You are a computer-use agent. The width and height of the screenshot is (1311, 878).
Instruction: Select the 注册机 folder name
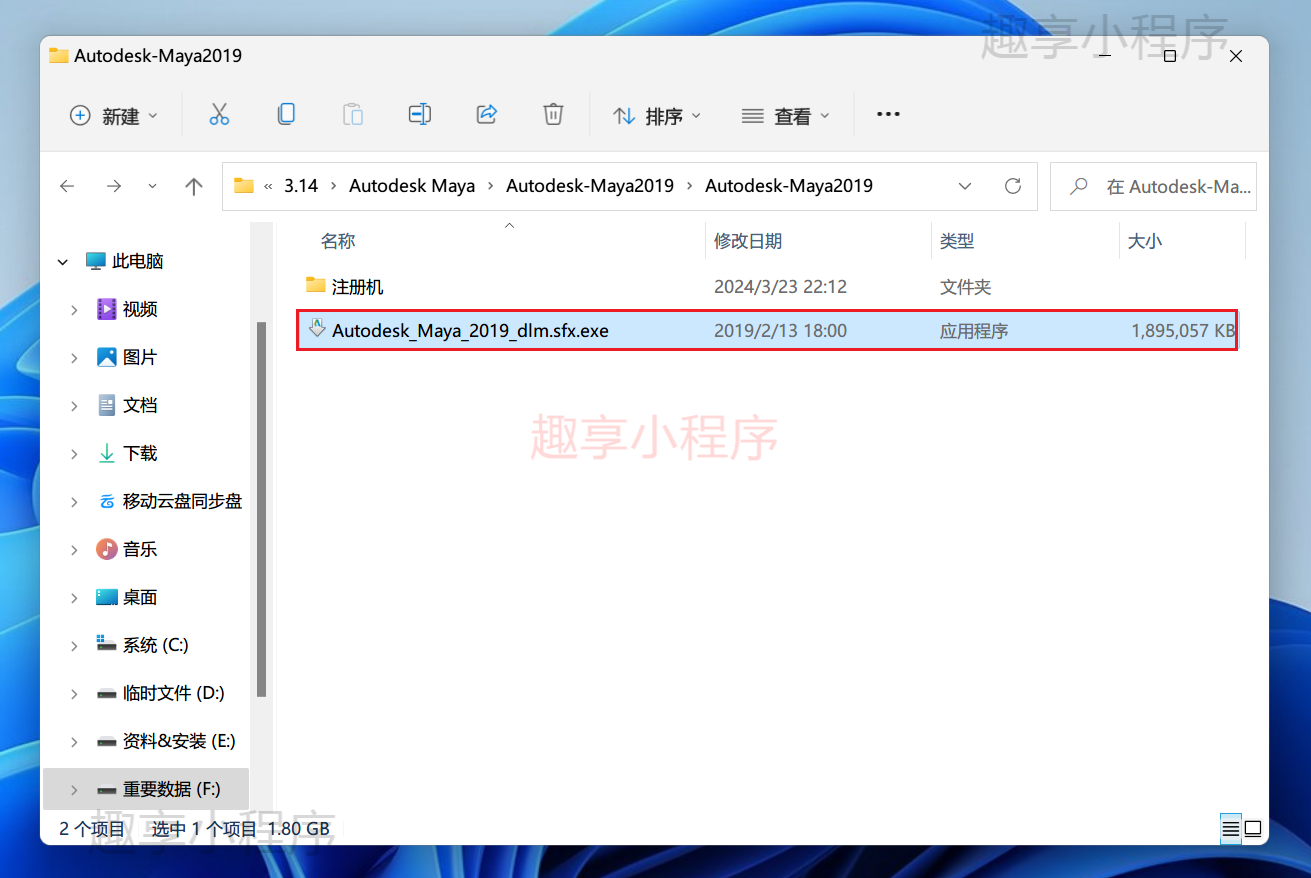click(358, 287)
